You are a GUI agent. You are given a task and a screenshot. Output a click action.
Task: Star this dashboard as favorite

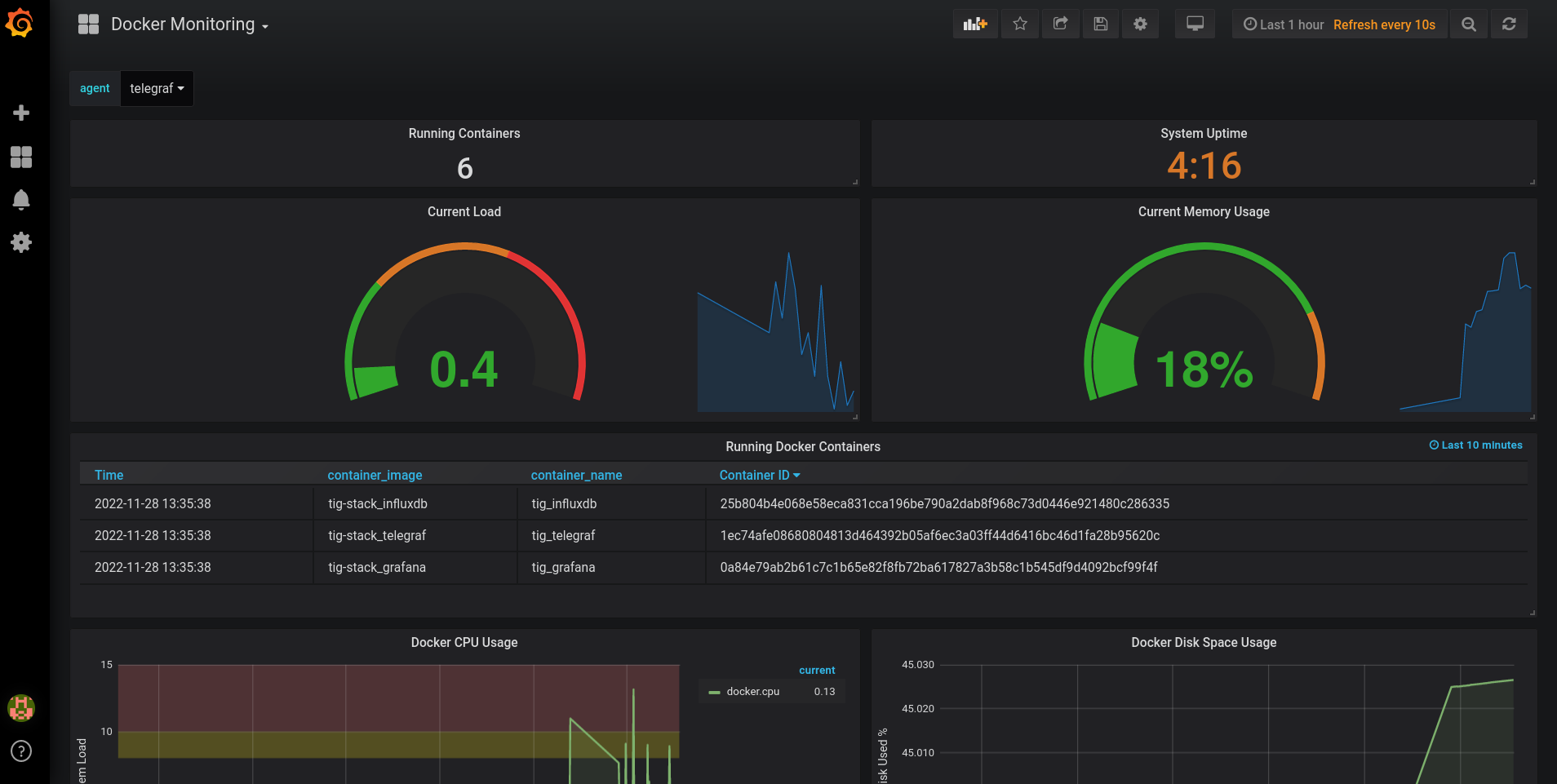point(1020,24)
